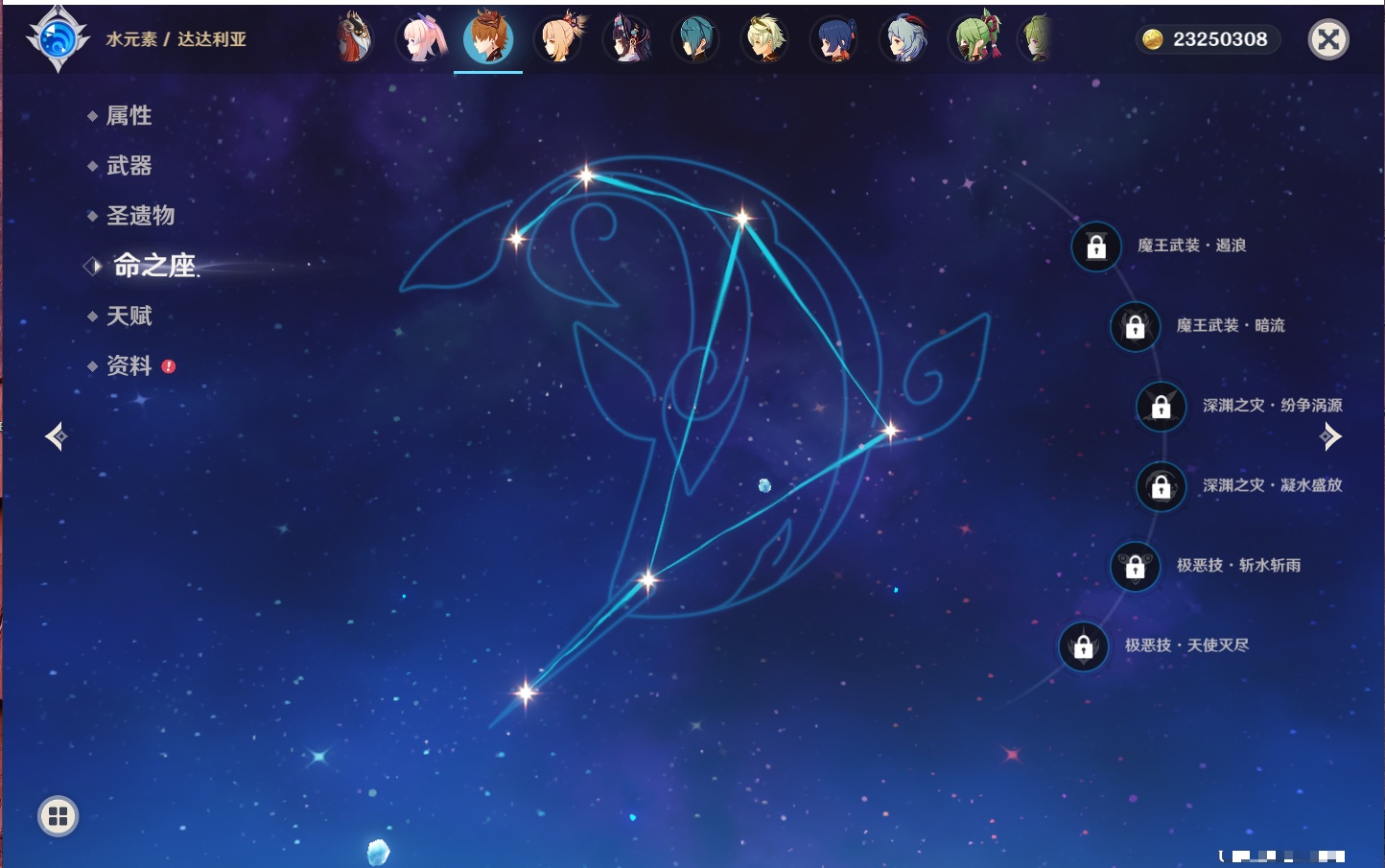Open the 武器 weapon menu

pos(129,166)
